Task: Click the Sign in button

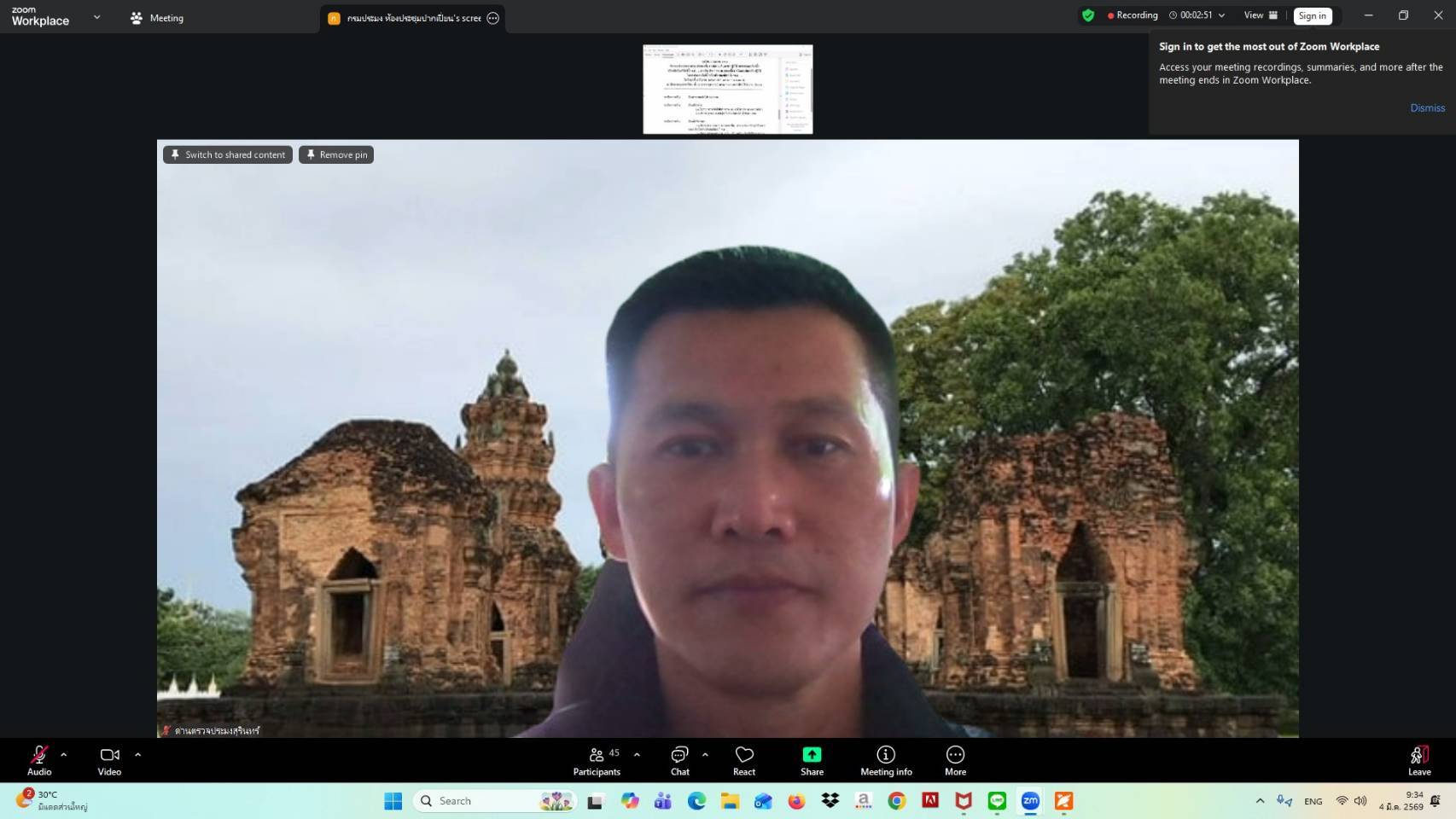Action: pos(1312,15)
